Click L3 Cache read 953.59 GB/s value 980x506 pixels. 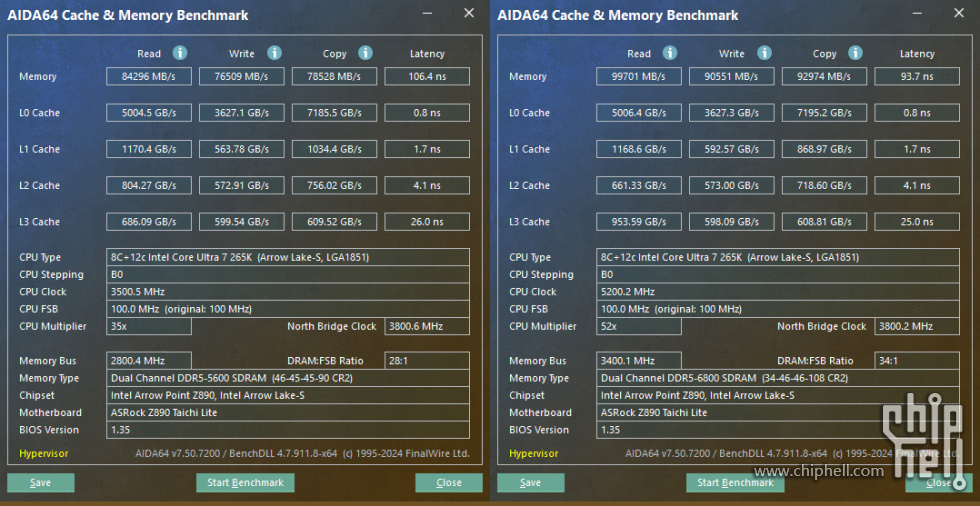[639, 221]
